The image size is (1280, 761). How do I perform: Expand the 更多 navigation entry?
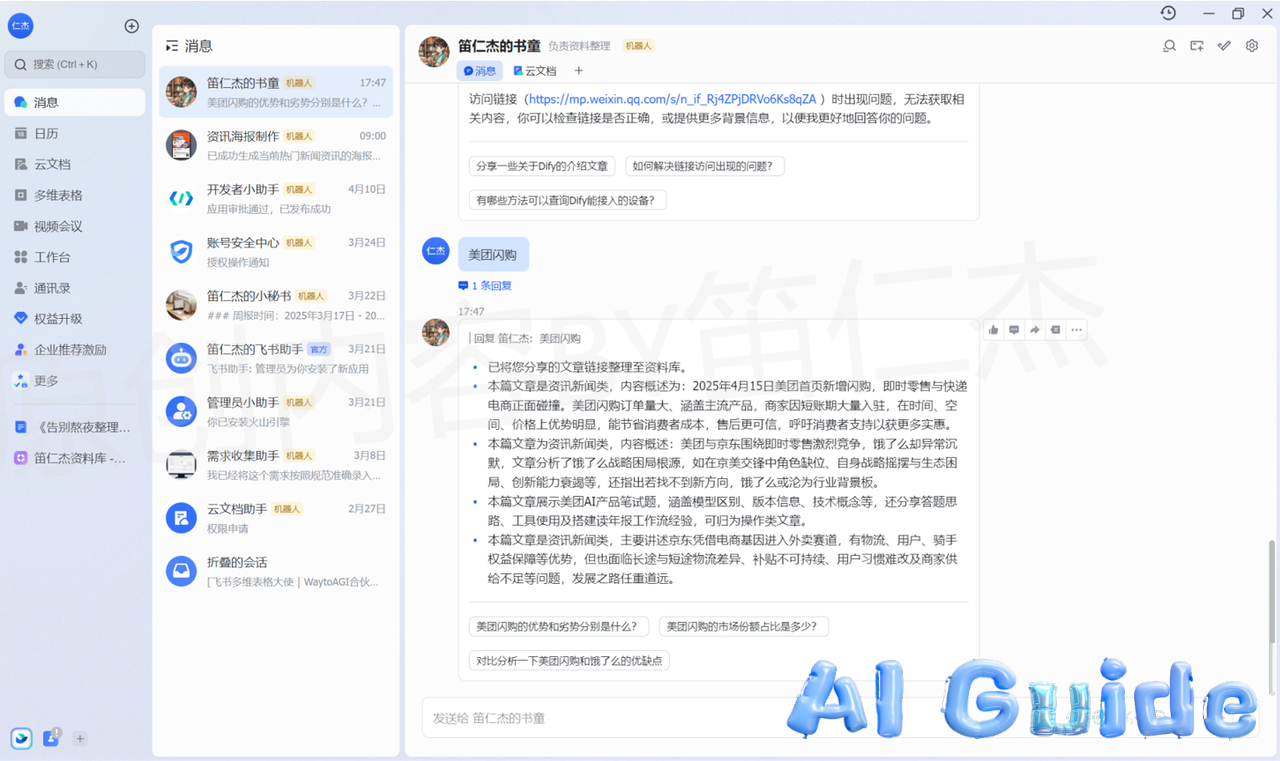(x=75, y=381)
